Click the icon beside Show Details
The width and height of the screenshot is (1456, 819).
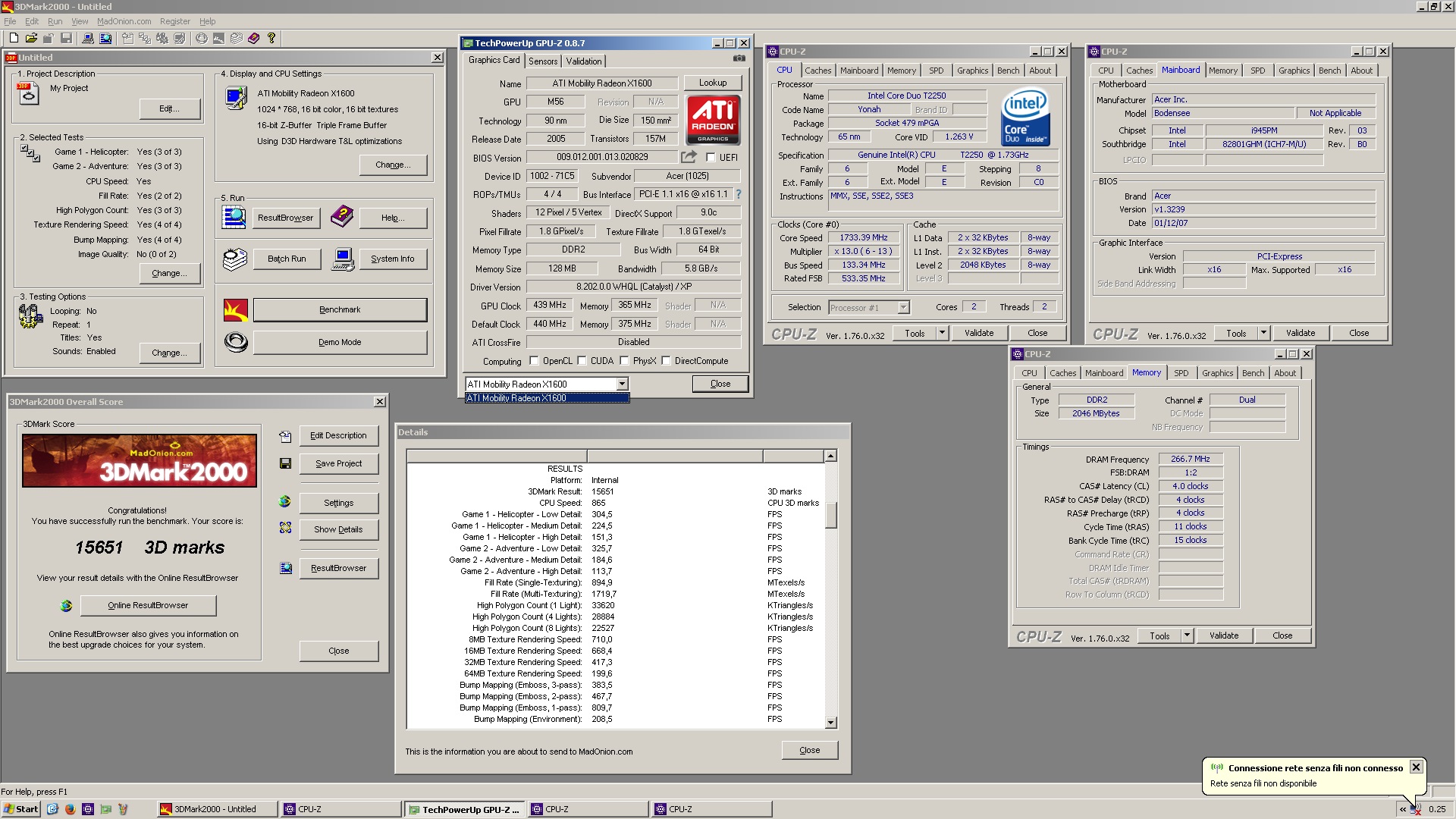[285, 529]
